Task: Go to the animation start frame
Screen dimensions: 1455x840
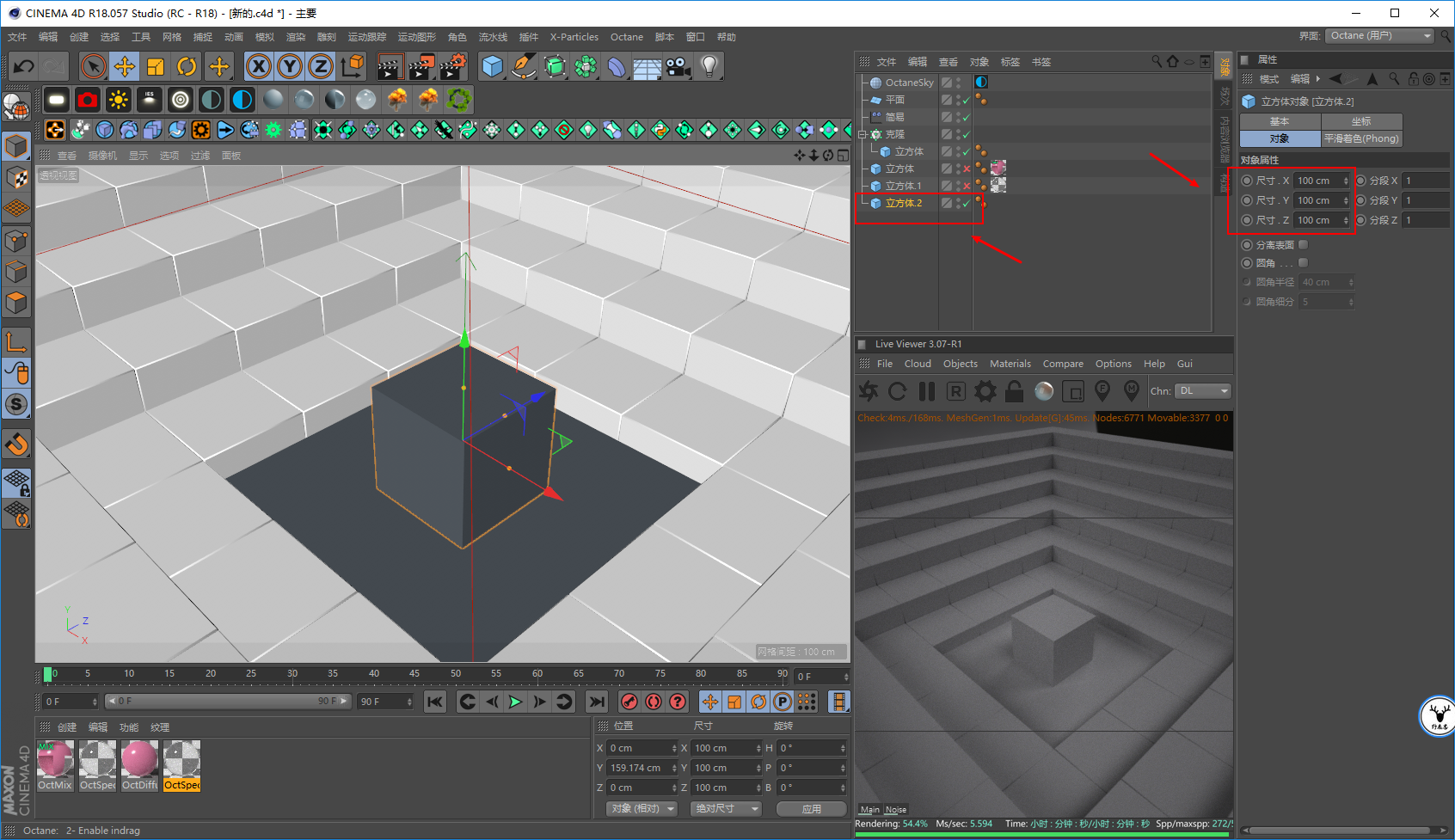Action: (435, 702)
